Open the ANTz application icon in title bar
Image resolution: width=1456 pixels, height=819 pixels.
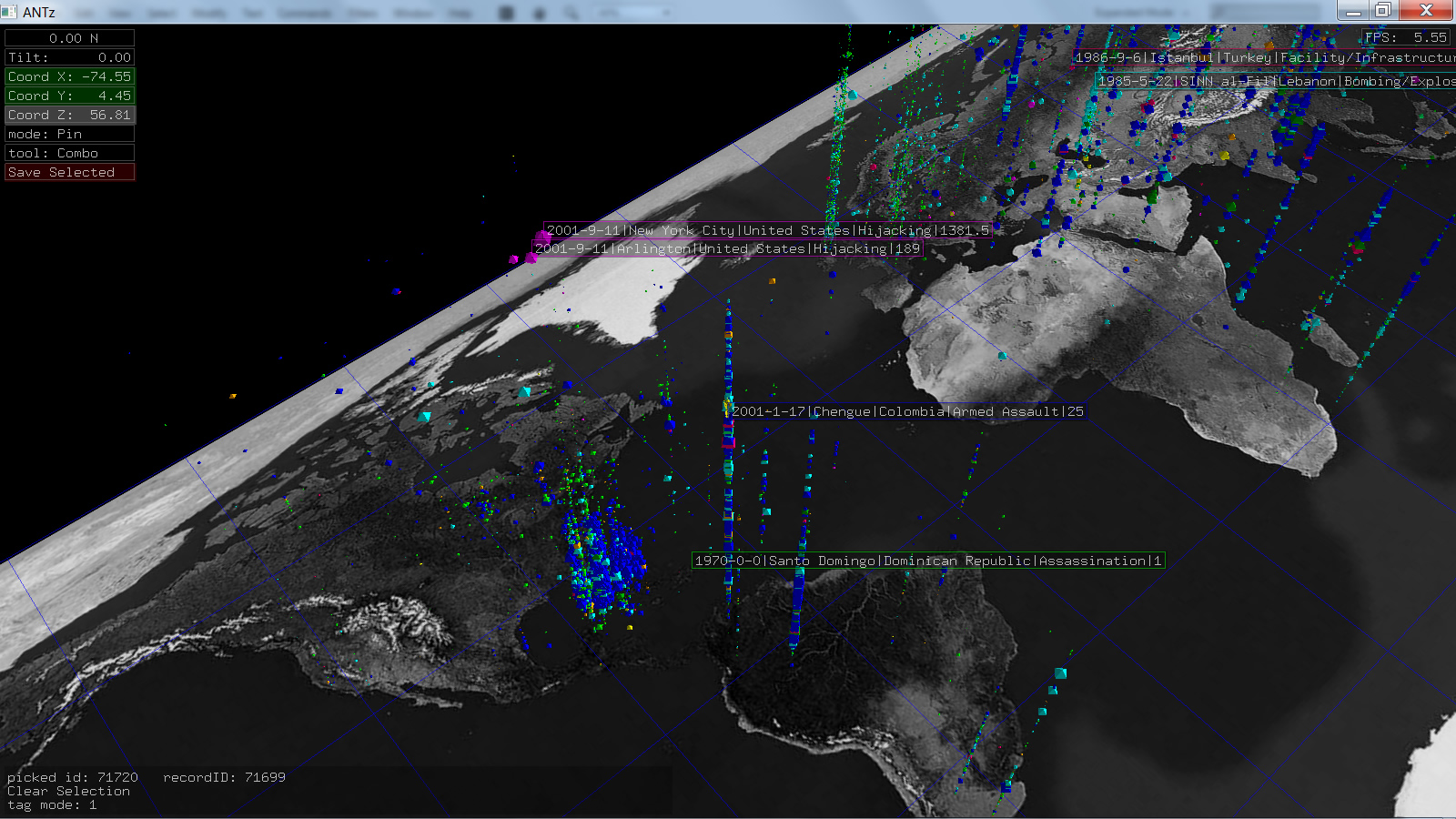click(x=9, y=11)
